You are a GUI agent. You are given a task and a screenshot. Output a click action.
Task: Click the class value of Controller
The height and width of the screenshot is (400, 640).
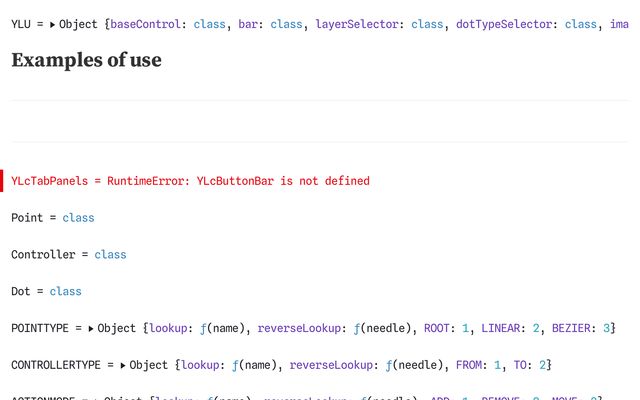pyautogui.click(x=110, y=255)
